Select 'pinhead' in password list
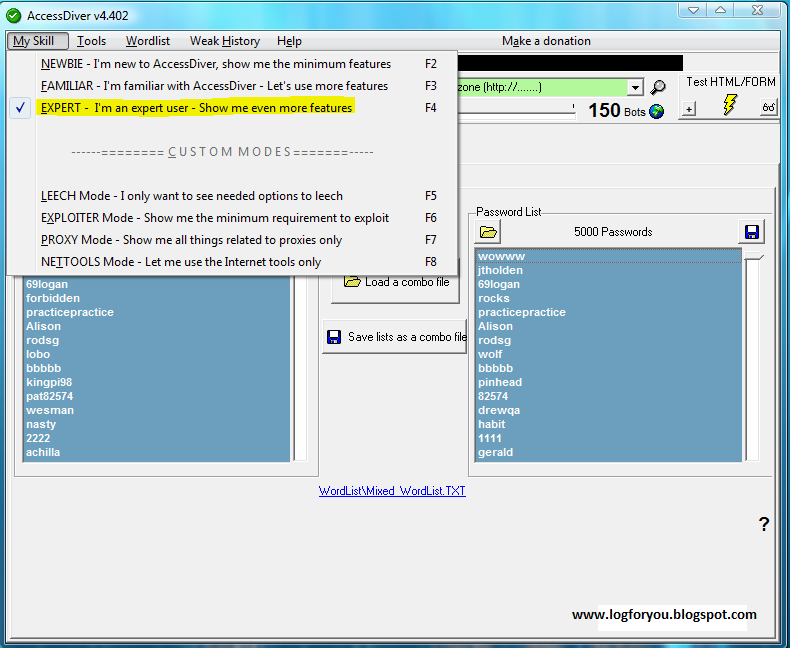Image resolution: width=790 pixels, height=648 pixels. pyautogui.click(x=608, y=382)
